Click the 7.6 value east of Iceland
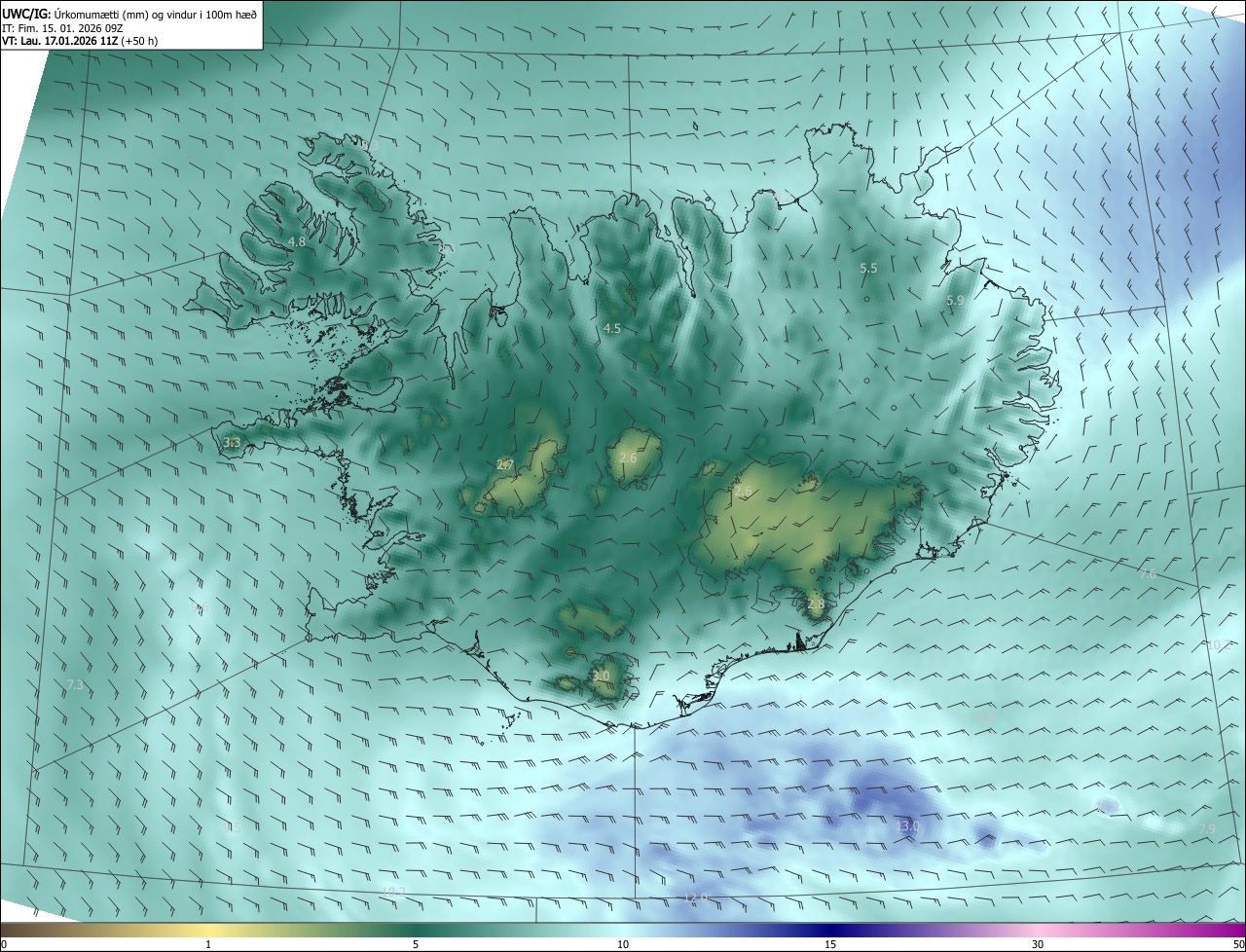This screenshot has width=1246, height=952. tap(1148, 574)
